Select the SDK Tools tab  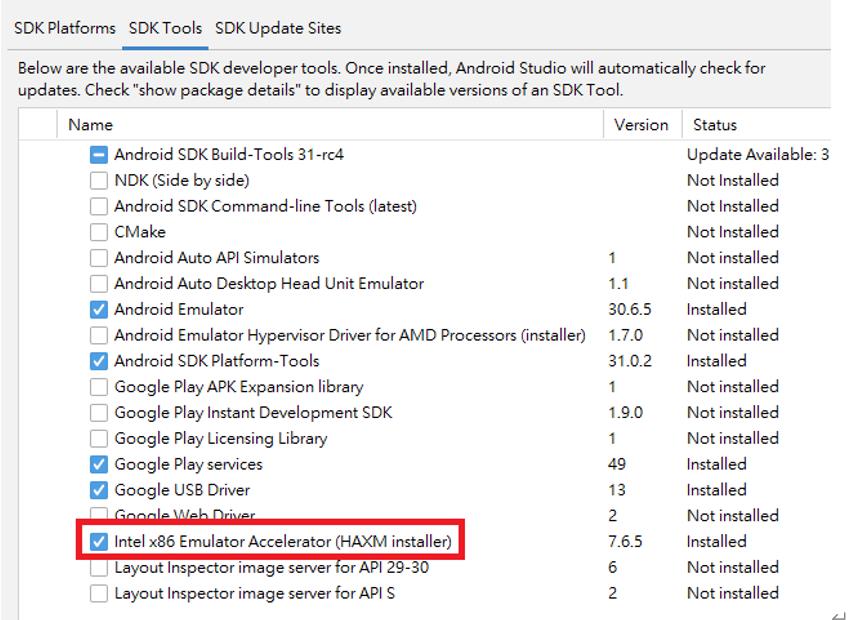click(165, 28)
